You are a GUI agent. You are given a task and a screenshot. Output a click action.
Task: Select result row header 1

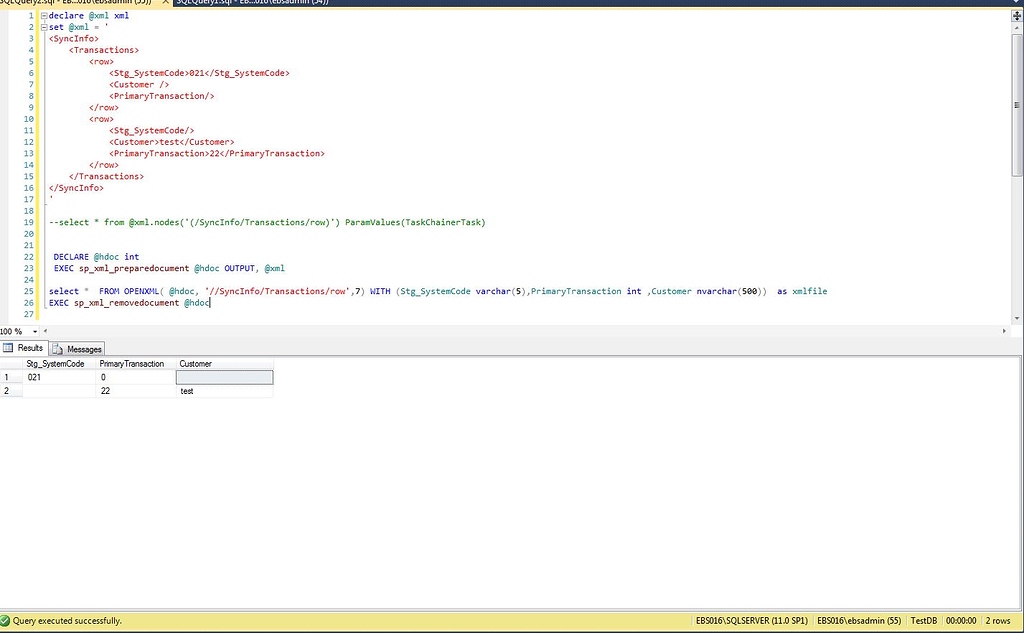[11, 378]
